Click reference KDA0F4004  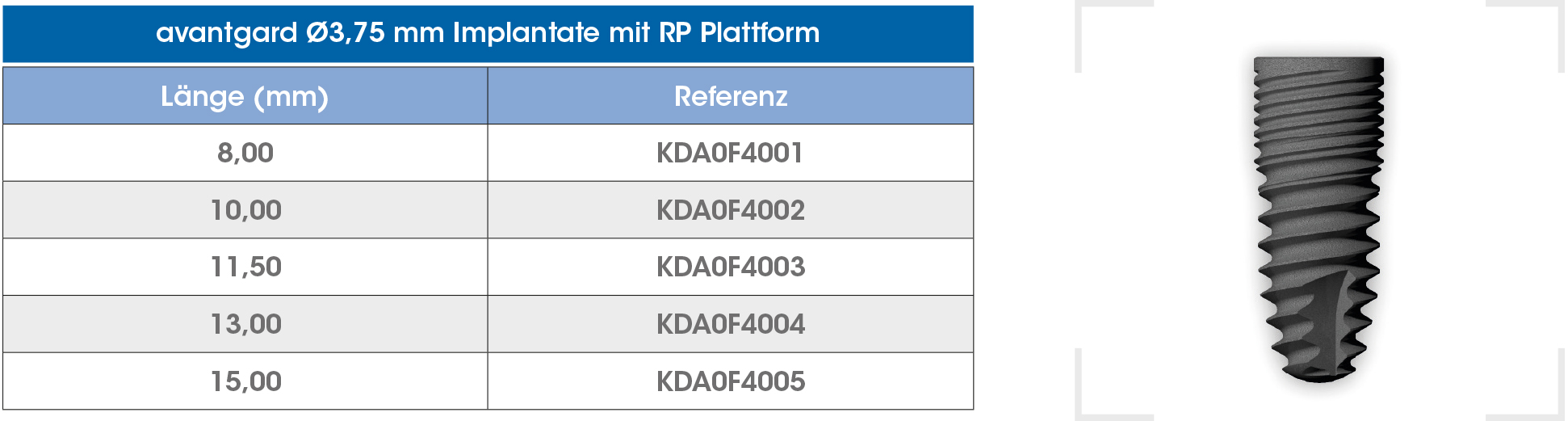(x=731, y=324)
